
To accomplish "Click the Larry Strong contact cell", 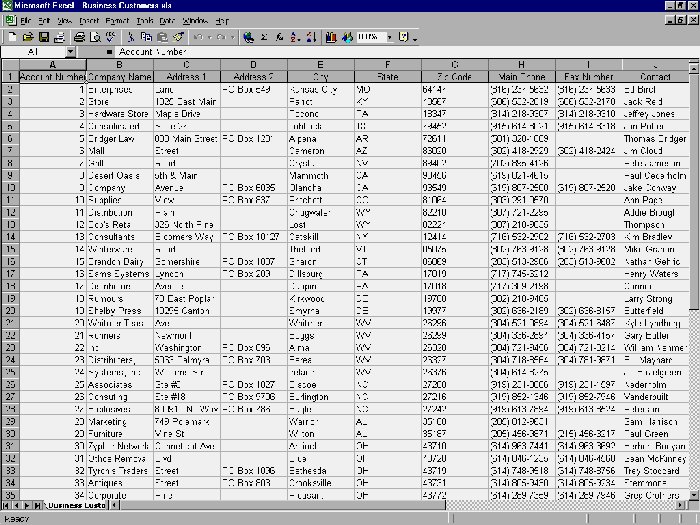I will [x=655, y=299].
